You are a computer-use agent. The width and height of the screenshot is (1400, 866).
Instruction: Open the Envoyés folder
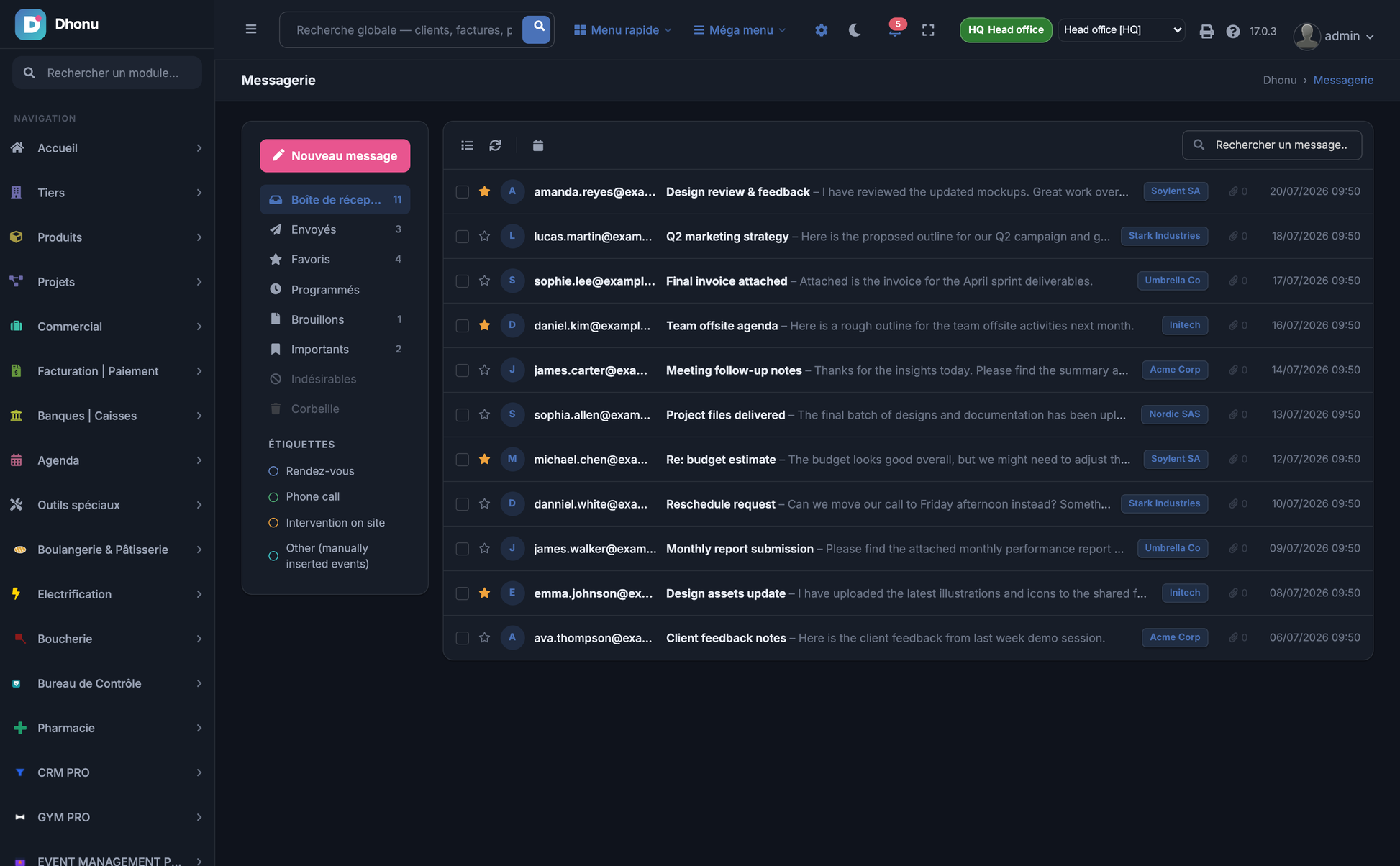(335, 229)
